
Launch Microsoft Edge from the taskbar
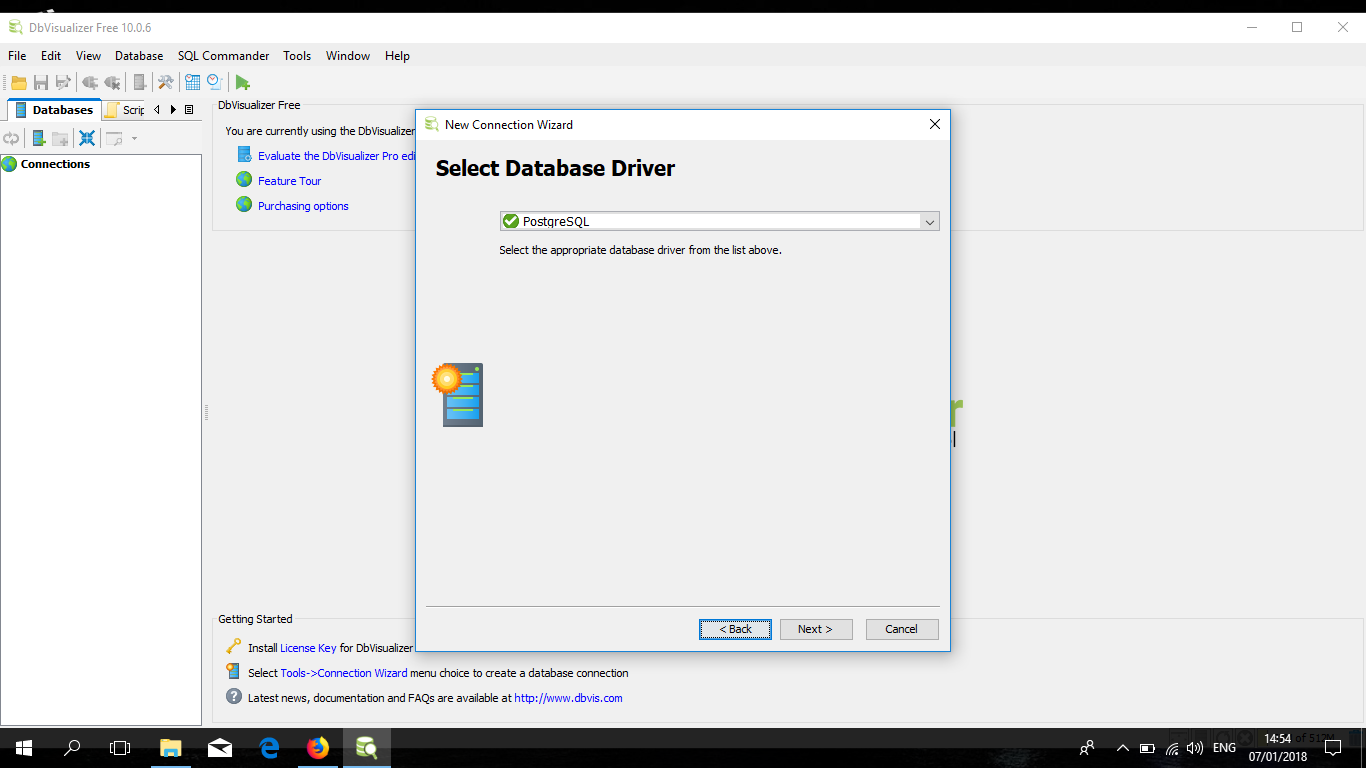pyautogui.click(x=269, y=748)
